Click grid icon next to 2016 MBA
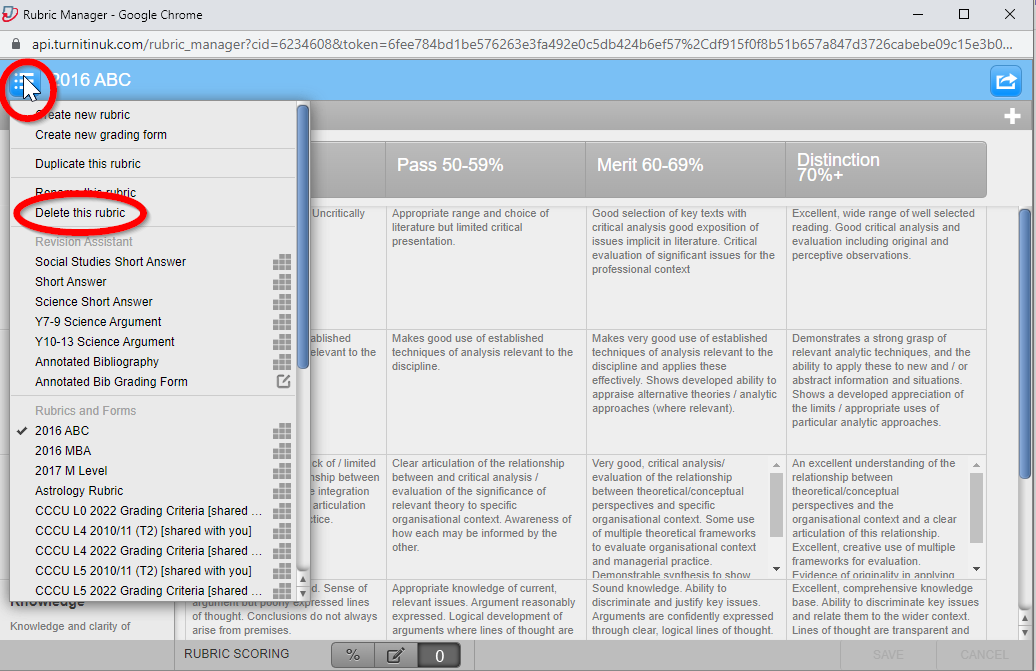The height and width of the screenshot is (671, 1036). pyautogui.click(x=282, y=451)
